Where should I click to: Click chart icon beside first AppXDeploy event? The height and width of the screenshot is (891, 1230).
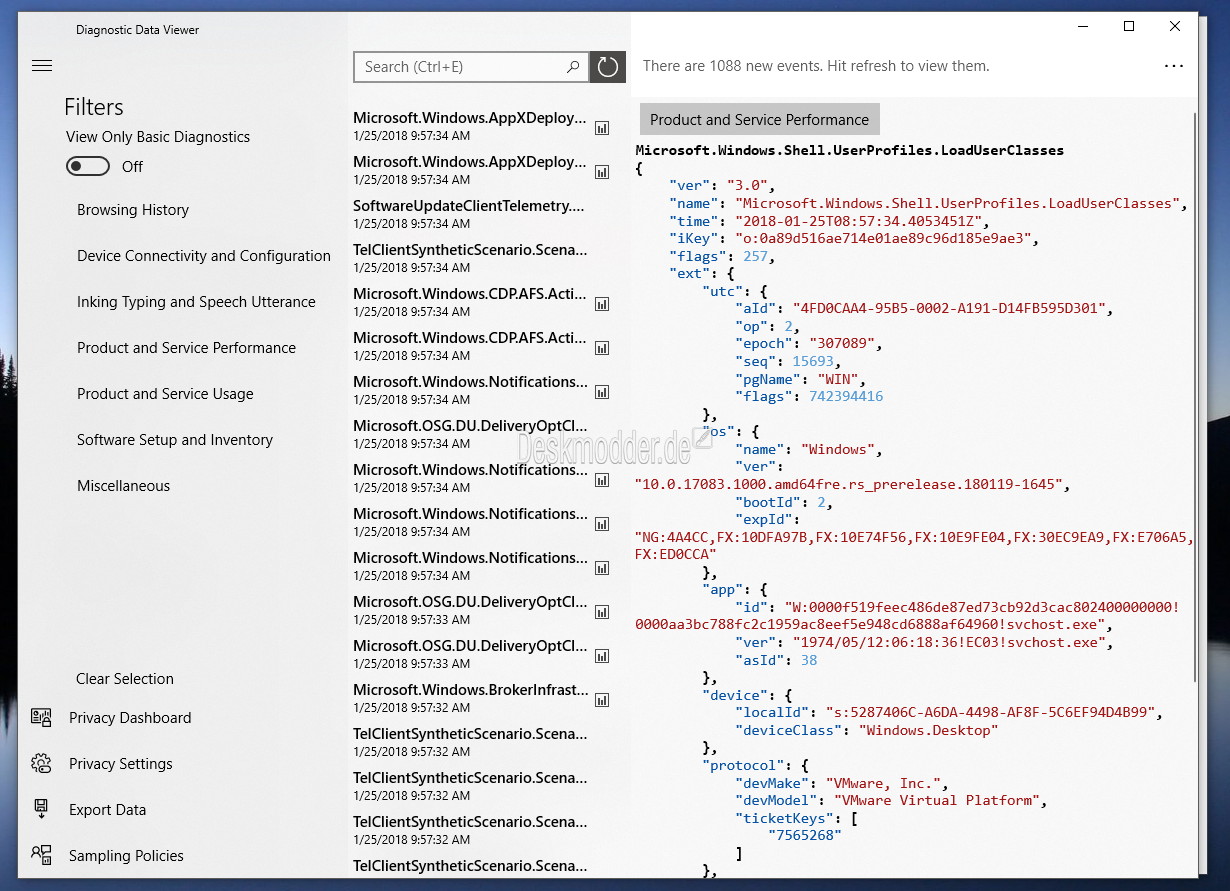tap(602, 128)
